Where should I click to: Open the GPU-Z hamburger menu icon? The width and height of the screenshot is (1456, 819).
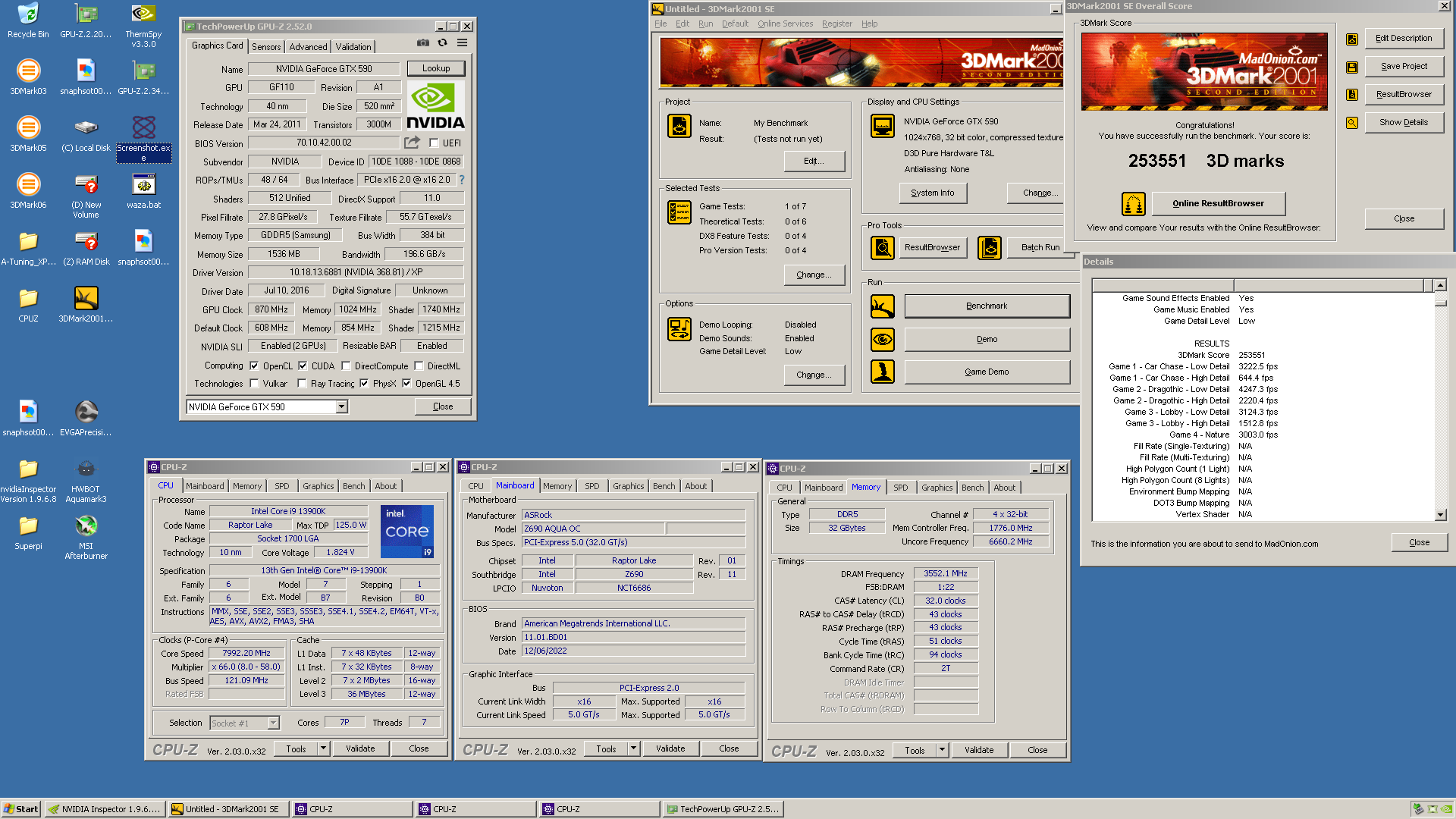coord(462,43)
